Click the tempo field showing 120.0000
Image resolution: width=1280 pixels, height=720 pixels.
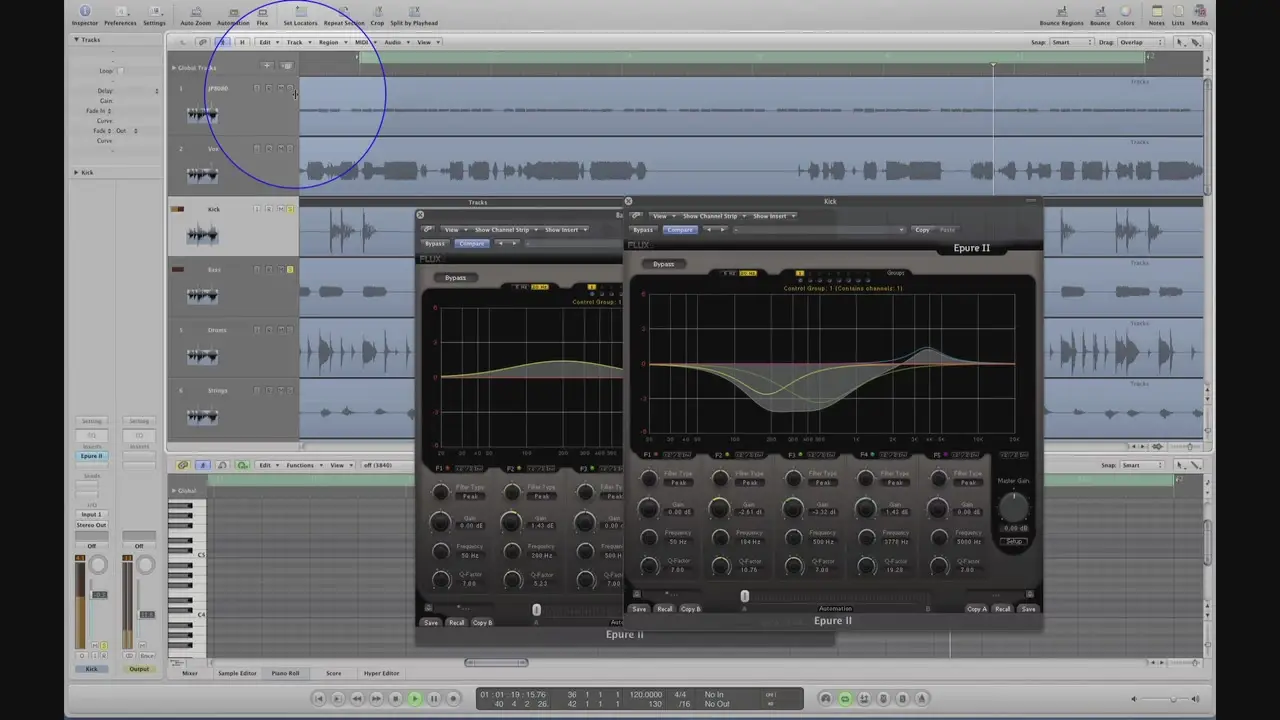[x=645, y=694]
